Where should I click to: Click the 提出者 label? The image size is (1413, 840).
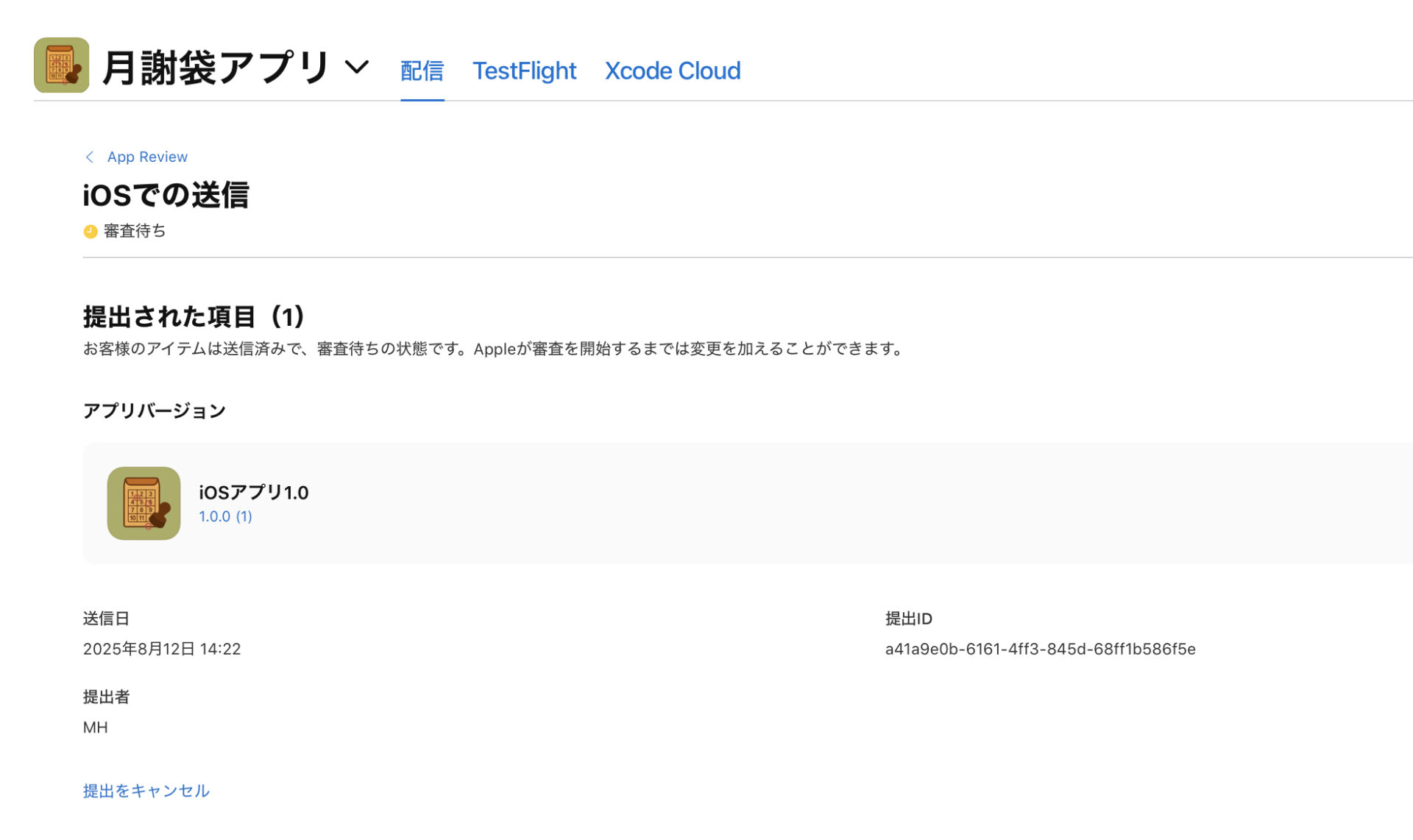click(x=106, y=697)
